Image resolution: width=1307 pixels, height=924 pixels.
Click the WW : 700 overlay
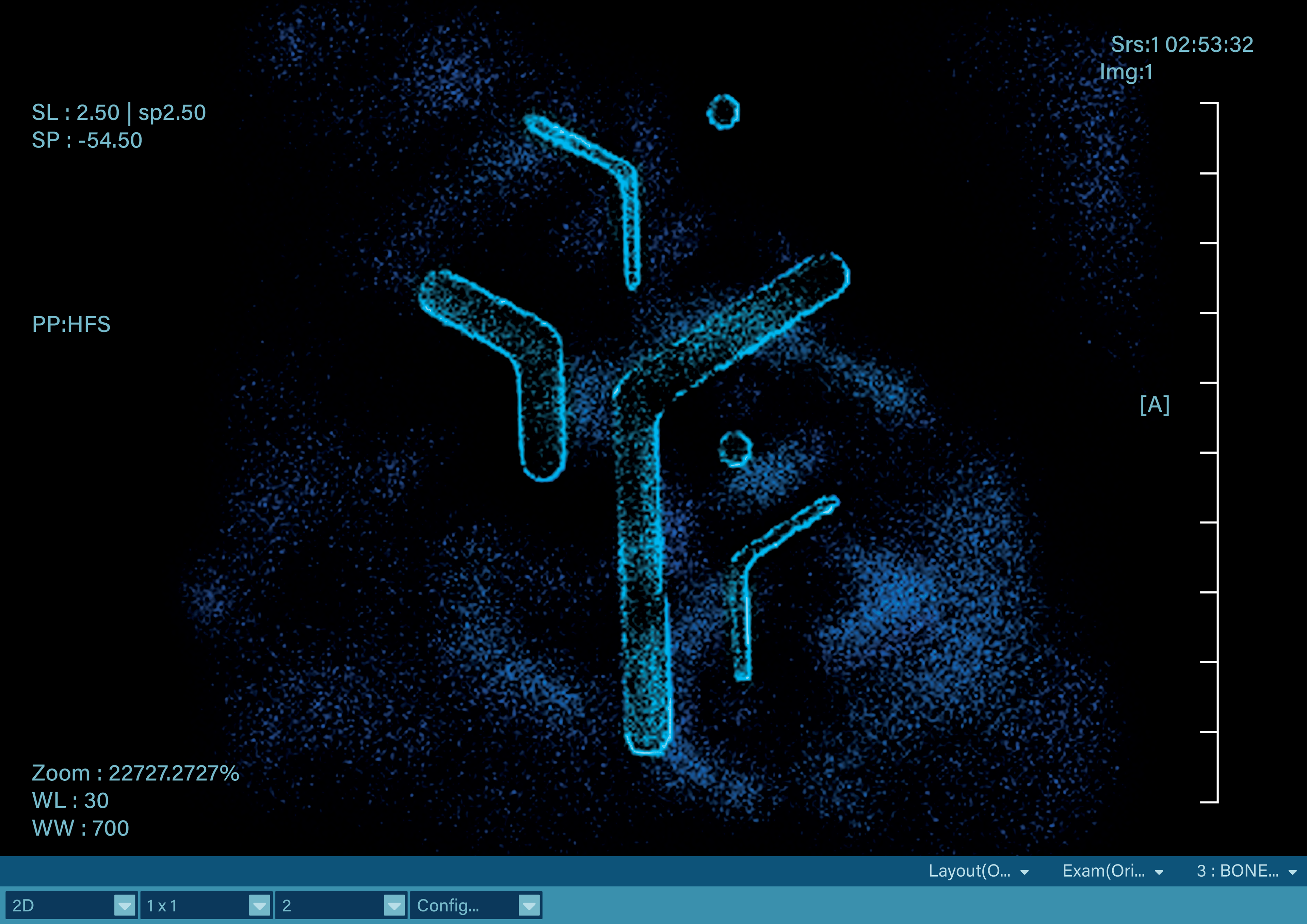pyautogui.click(x=80, y=828)
